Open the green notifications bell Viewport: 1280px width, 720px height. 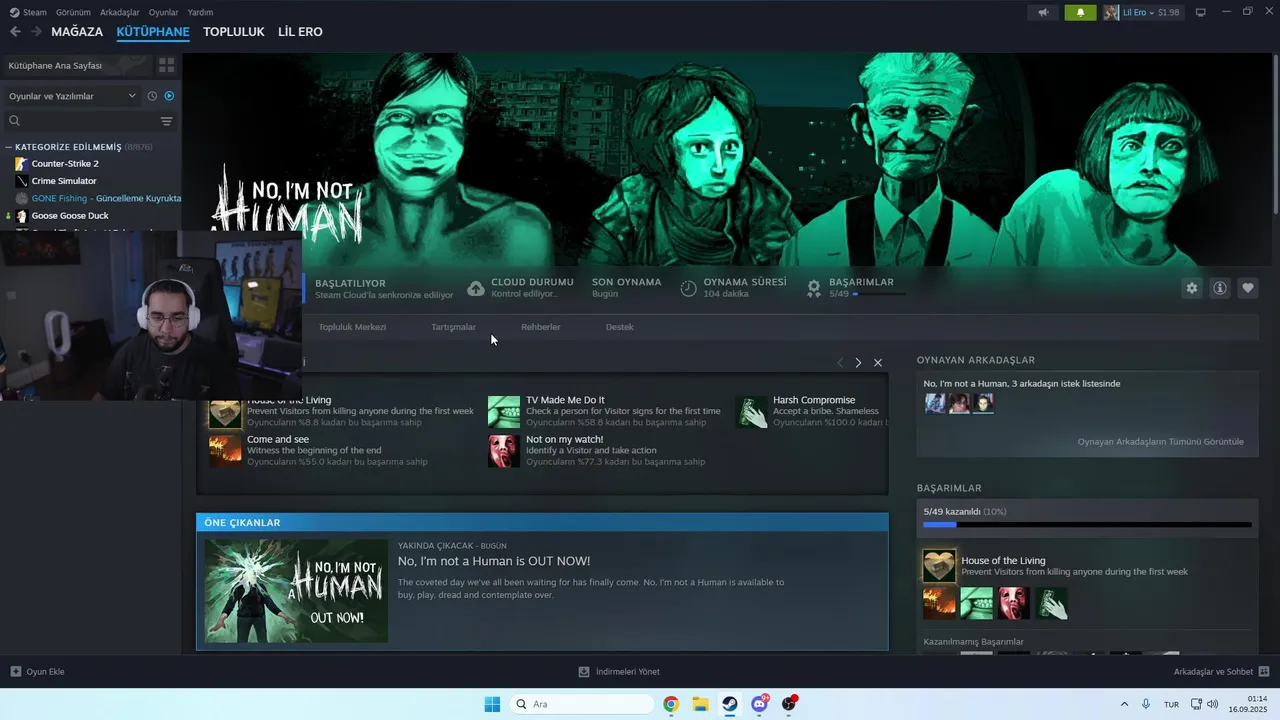coord(1080,12)
